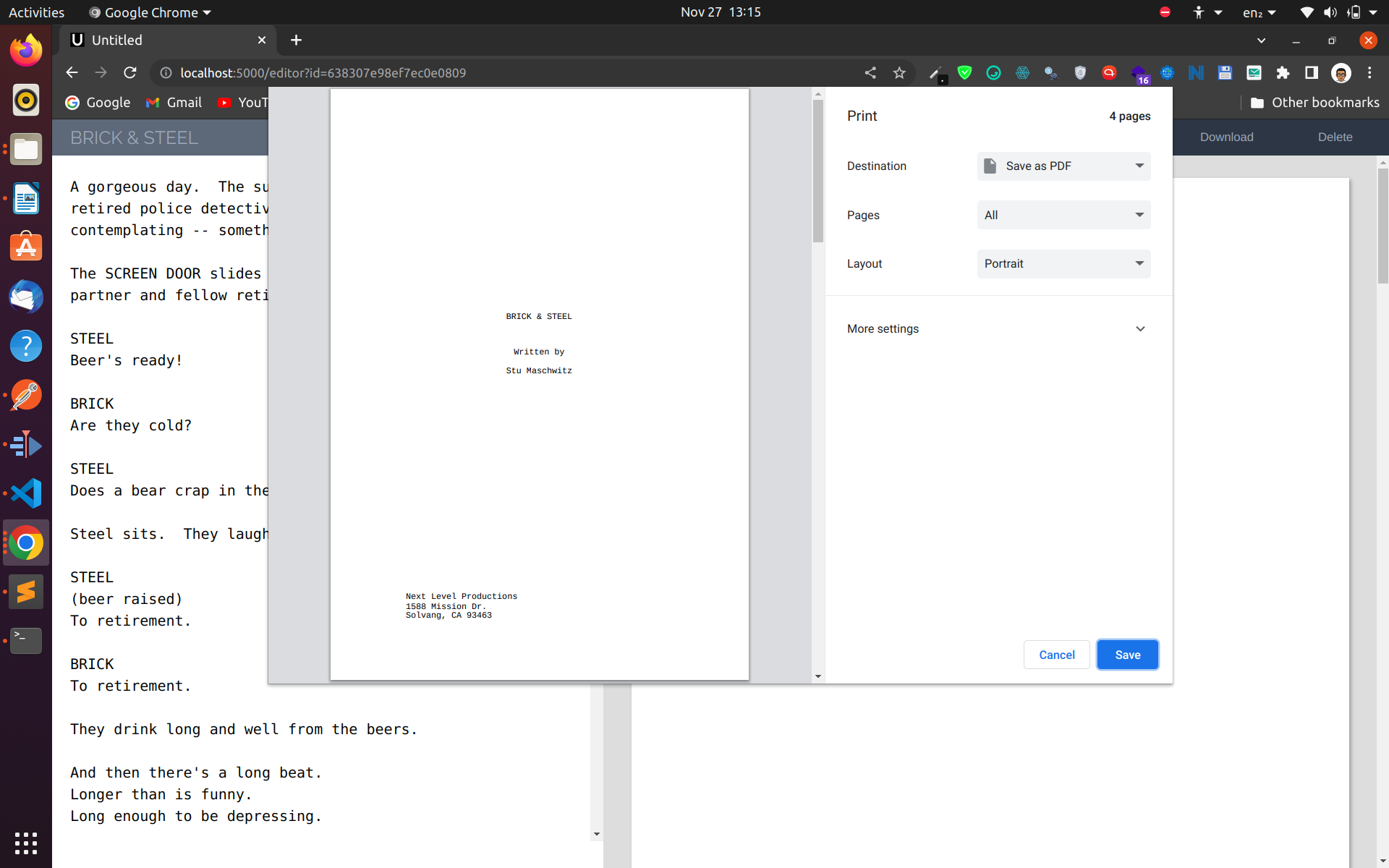Launch Visual Studio Code from the dock

pyautogui.click(x=26, y=493)
